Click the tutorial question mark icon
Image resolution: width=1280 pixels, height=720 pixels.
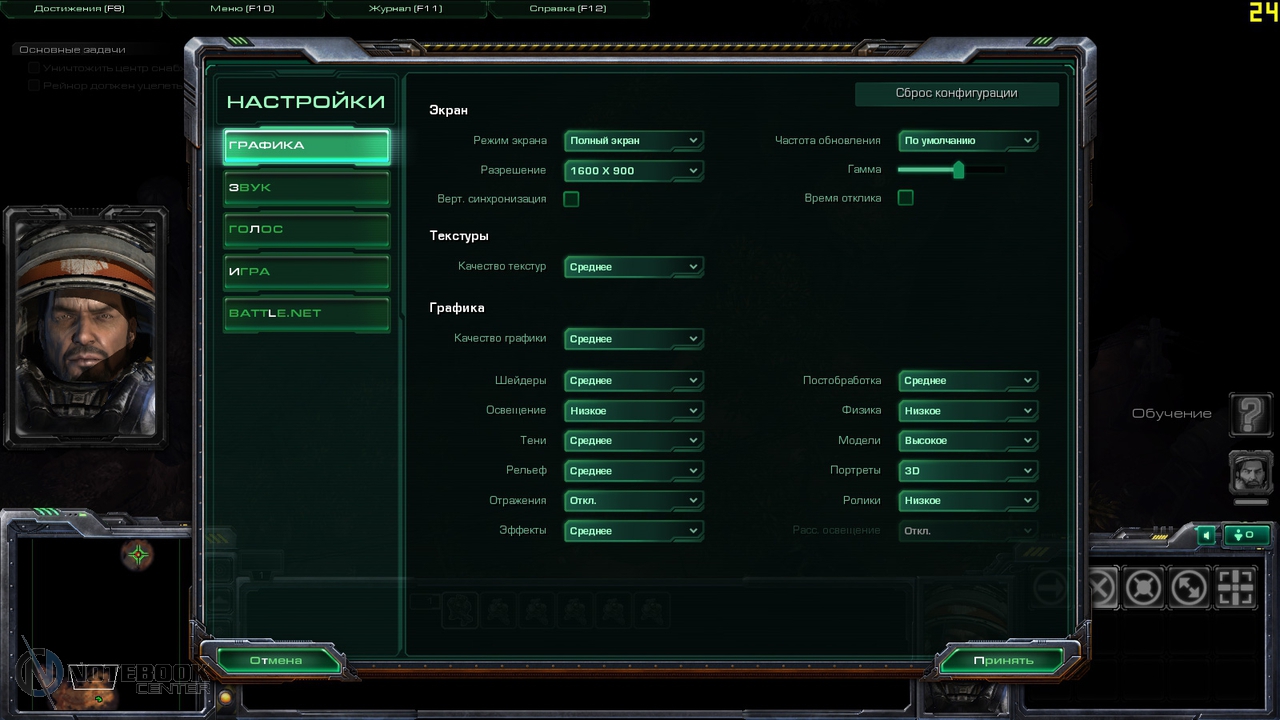tap(1250, 414)
